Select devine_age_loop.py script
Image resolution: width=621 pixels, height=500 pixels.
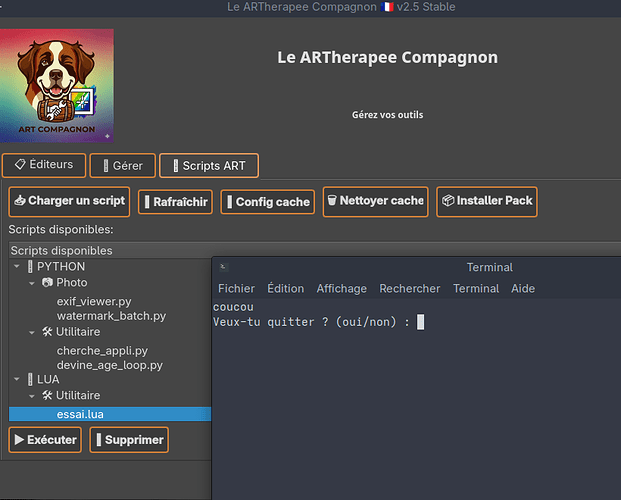coord(110,365)
